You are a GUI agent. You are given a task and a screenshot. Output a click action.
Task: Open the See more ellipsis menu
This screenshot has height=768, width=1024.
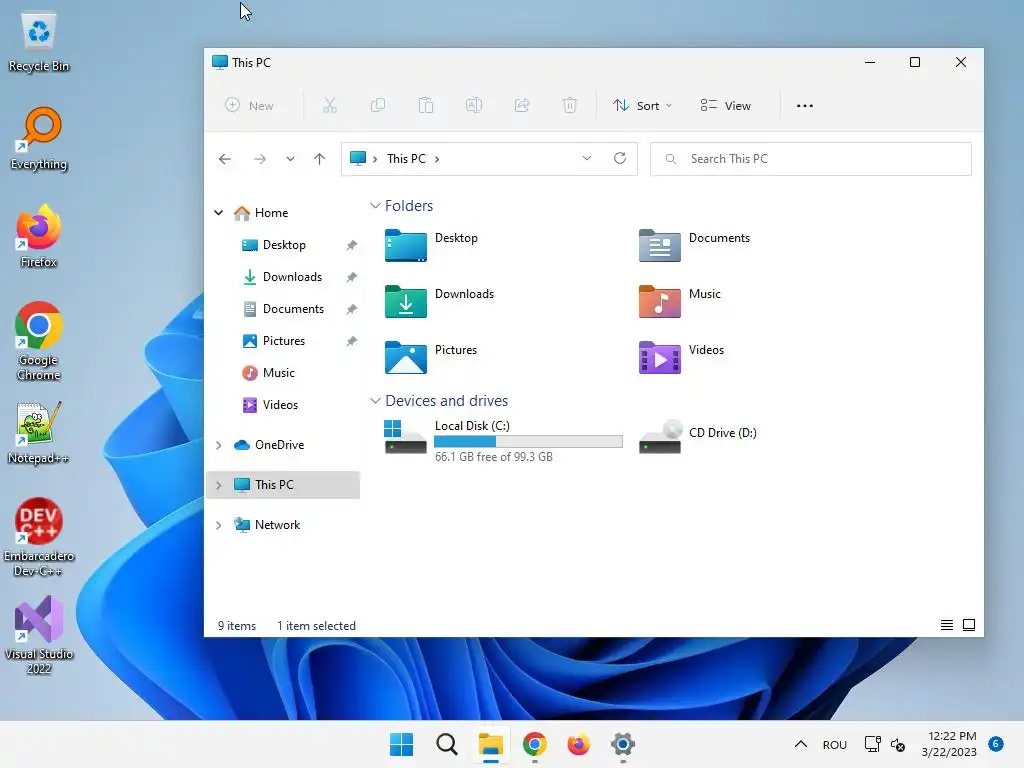(x=805, y=106)
